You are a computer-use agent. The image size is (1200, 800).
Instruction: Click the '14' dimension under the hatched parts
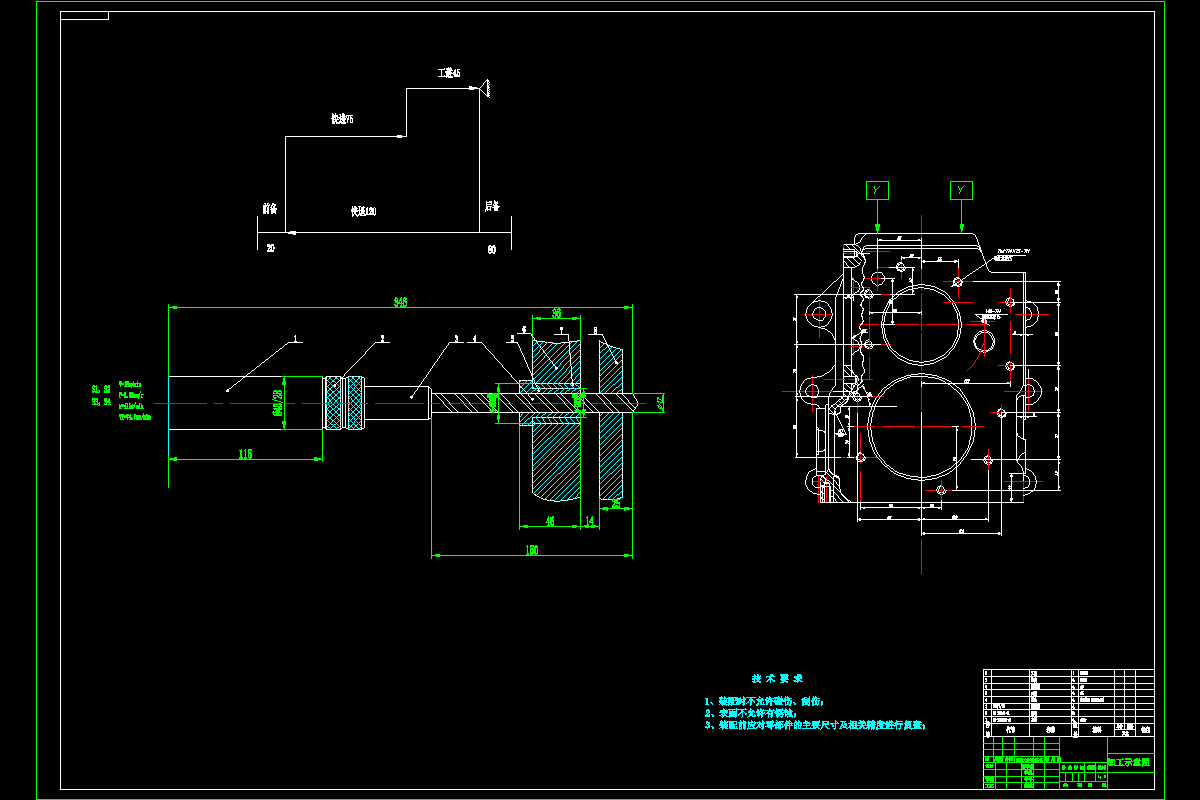point(589,521)
